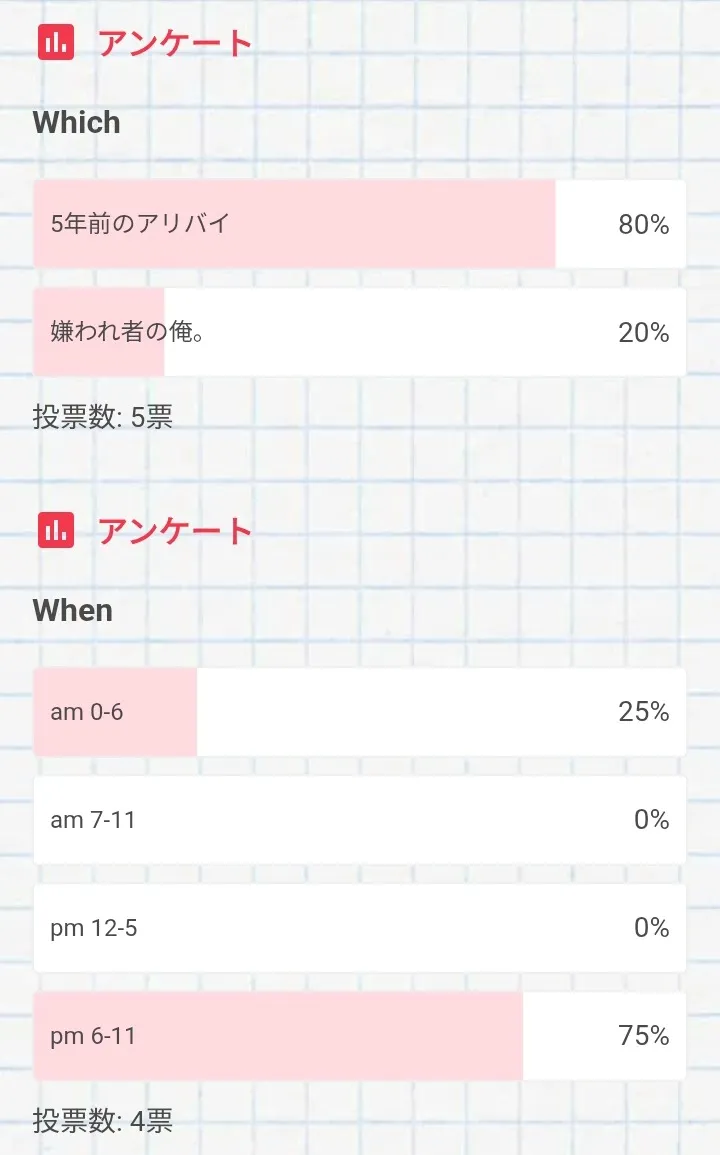The image size is (720, 1155).
Task: Click the 投票数: 4票 vote count
Action: click(x=103, y=1121)
